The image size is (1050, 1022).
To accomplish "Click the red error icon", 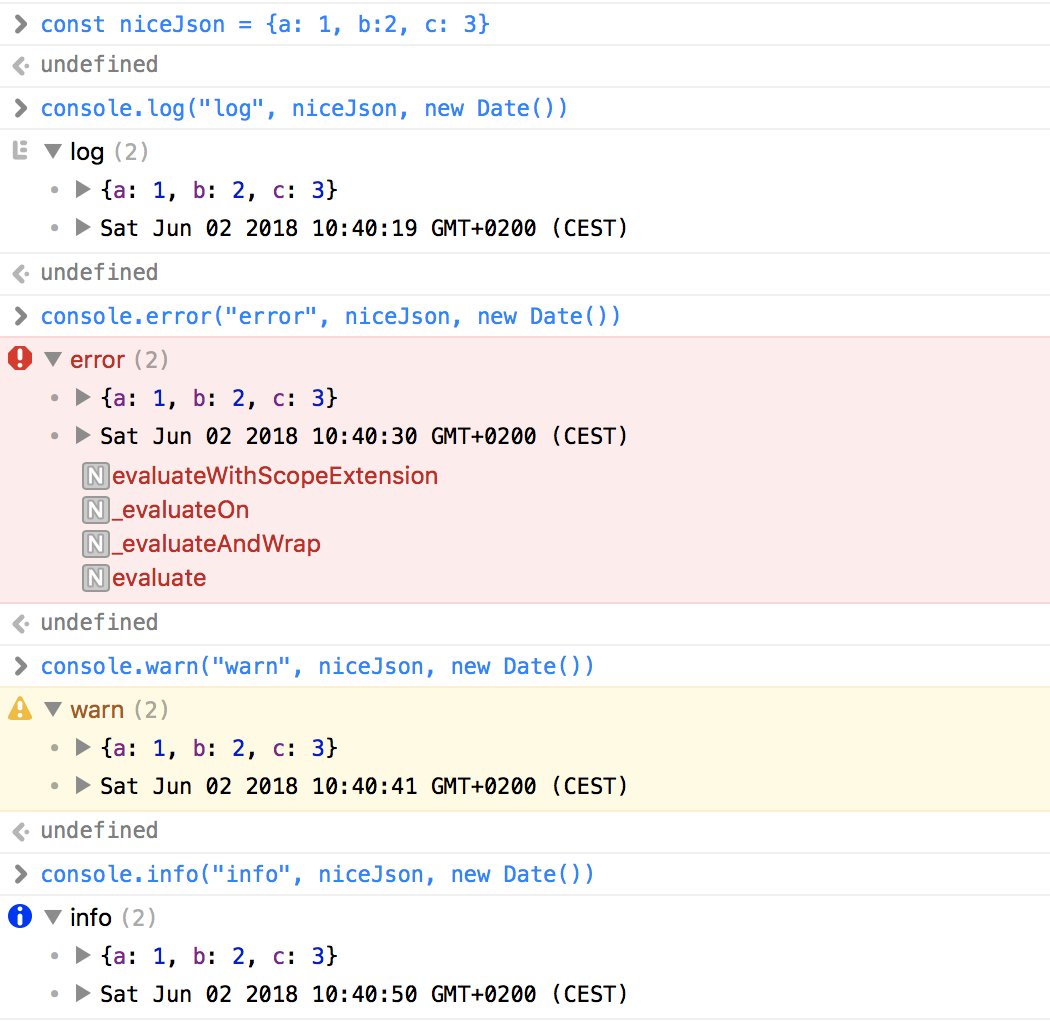I will tap(19, 359).
